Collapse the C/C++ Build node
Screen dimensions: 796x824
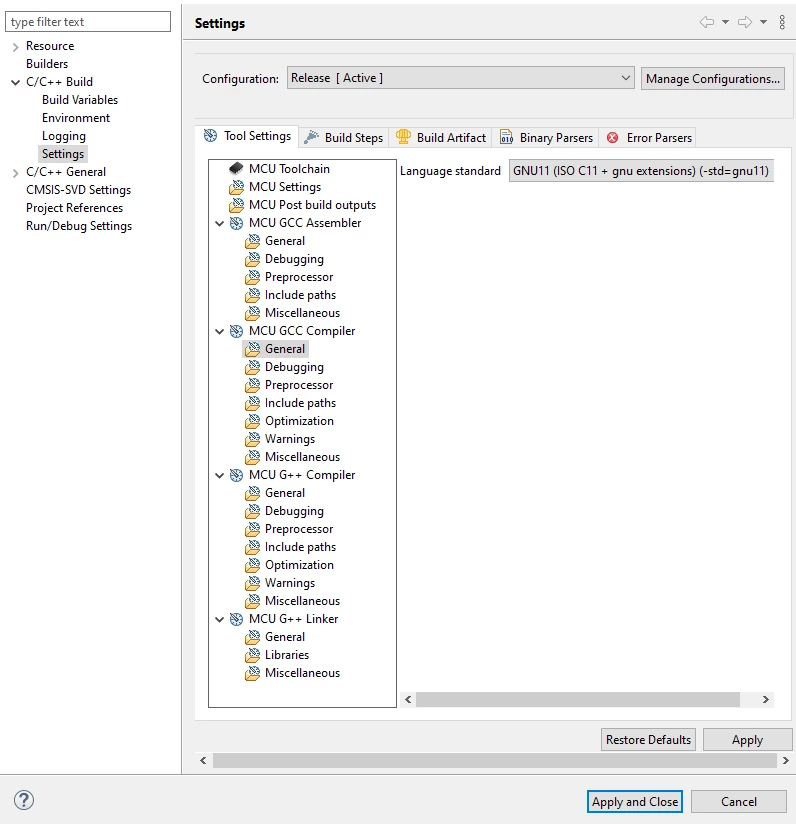(x=15, y=83)
